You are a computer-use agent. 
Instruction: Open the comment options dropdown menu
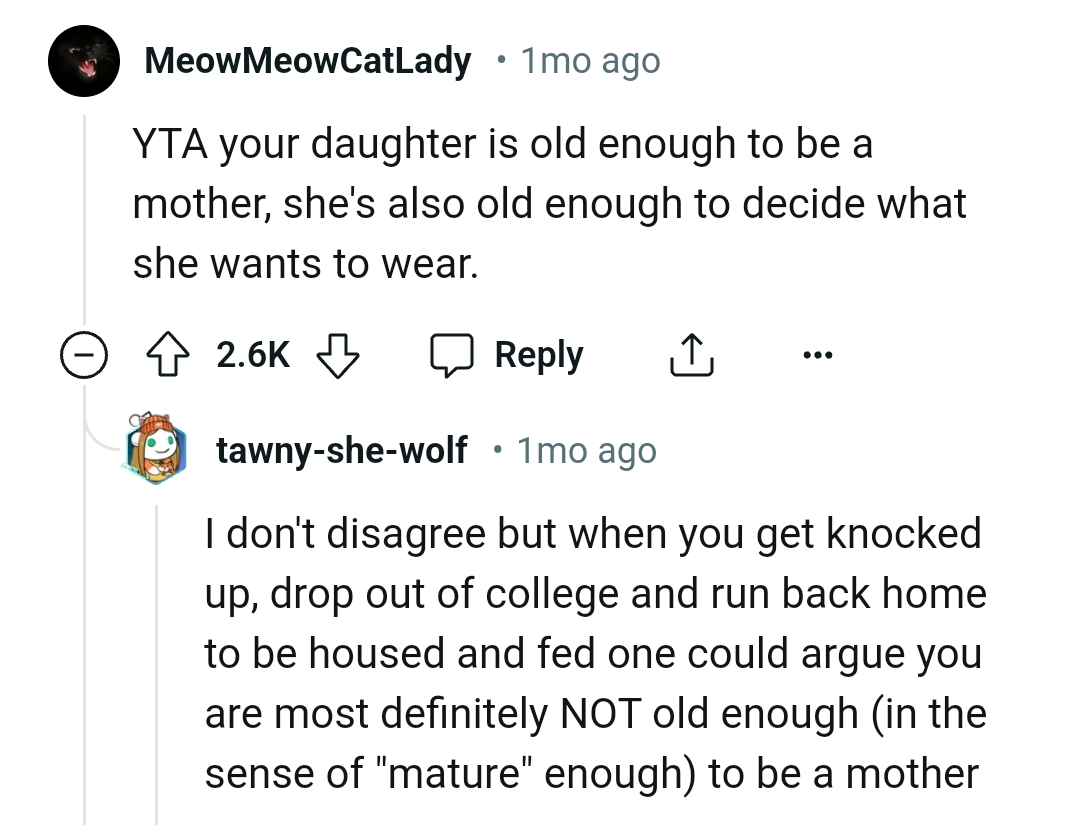[x=819, y=353]
